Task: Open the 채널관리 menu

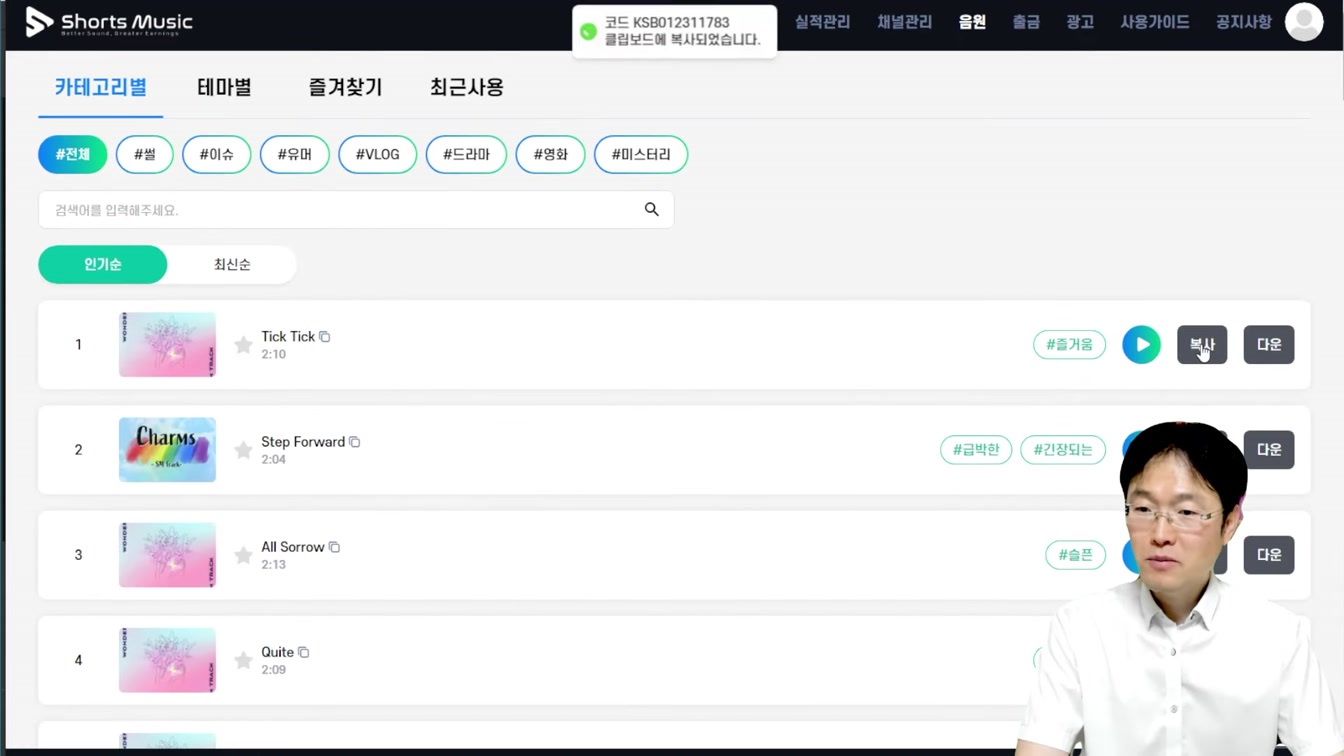Action: coord(905,22)
